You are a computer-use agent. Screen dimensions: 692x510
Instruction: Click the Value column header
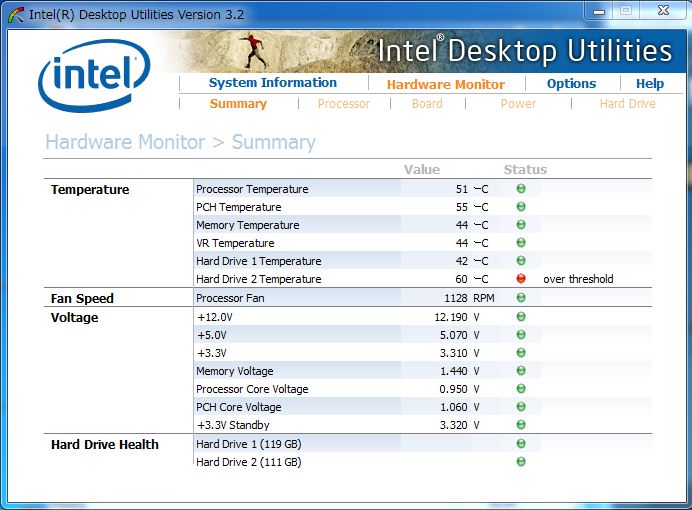pos(422,170)
